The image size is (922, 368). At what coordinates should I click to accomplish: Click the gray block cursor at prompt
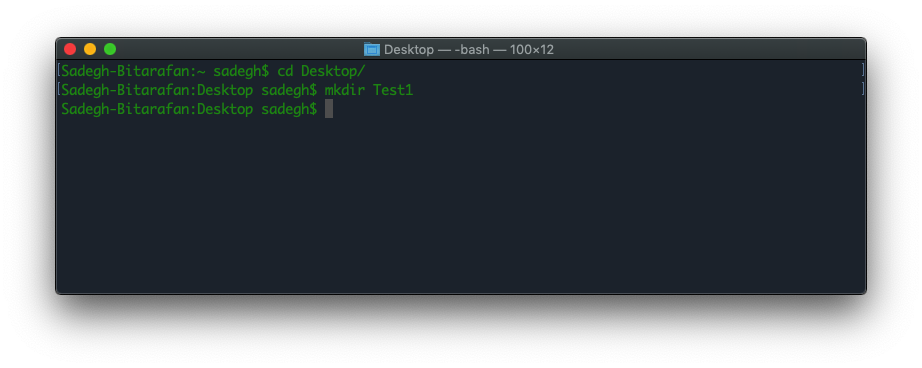pyautogui.click(x=329, y=108)
